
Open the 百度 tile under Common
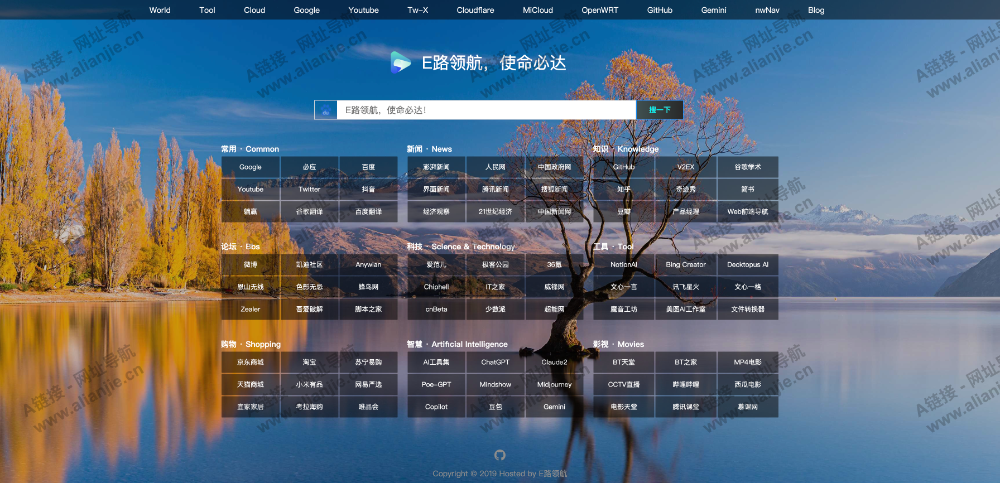tap(369, 167)
